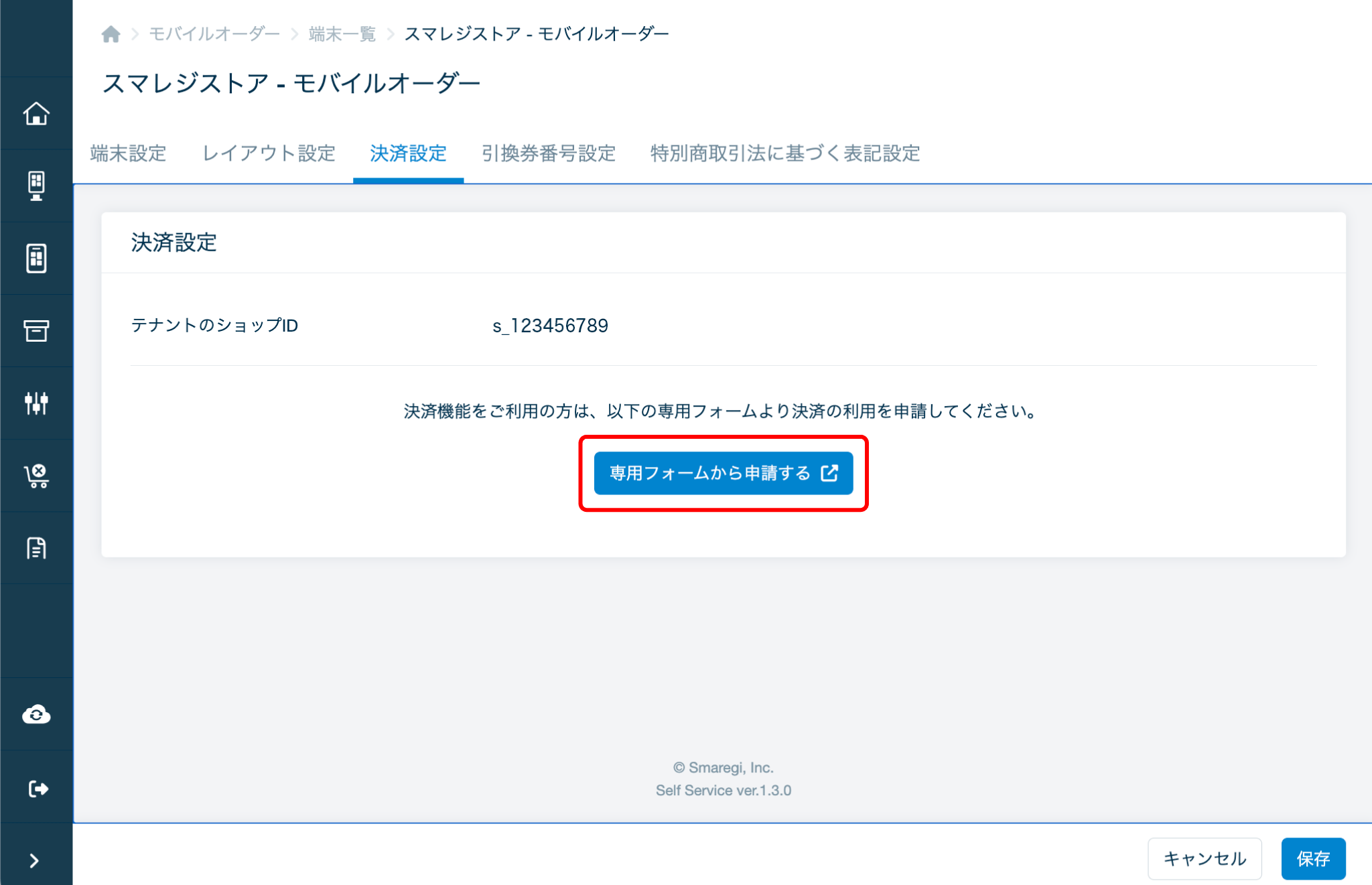Screen dimensions: 1372x885
Task: Open the Home icon in the sidebar
Action: click(36, 113)
